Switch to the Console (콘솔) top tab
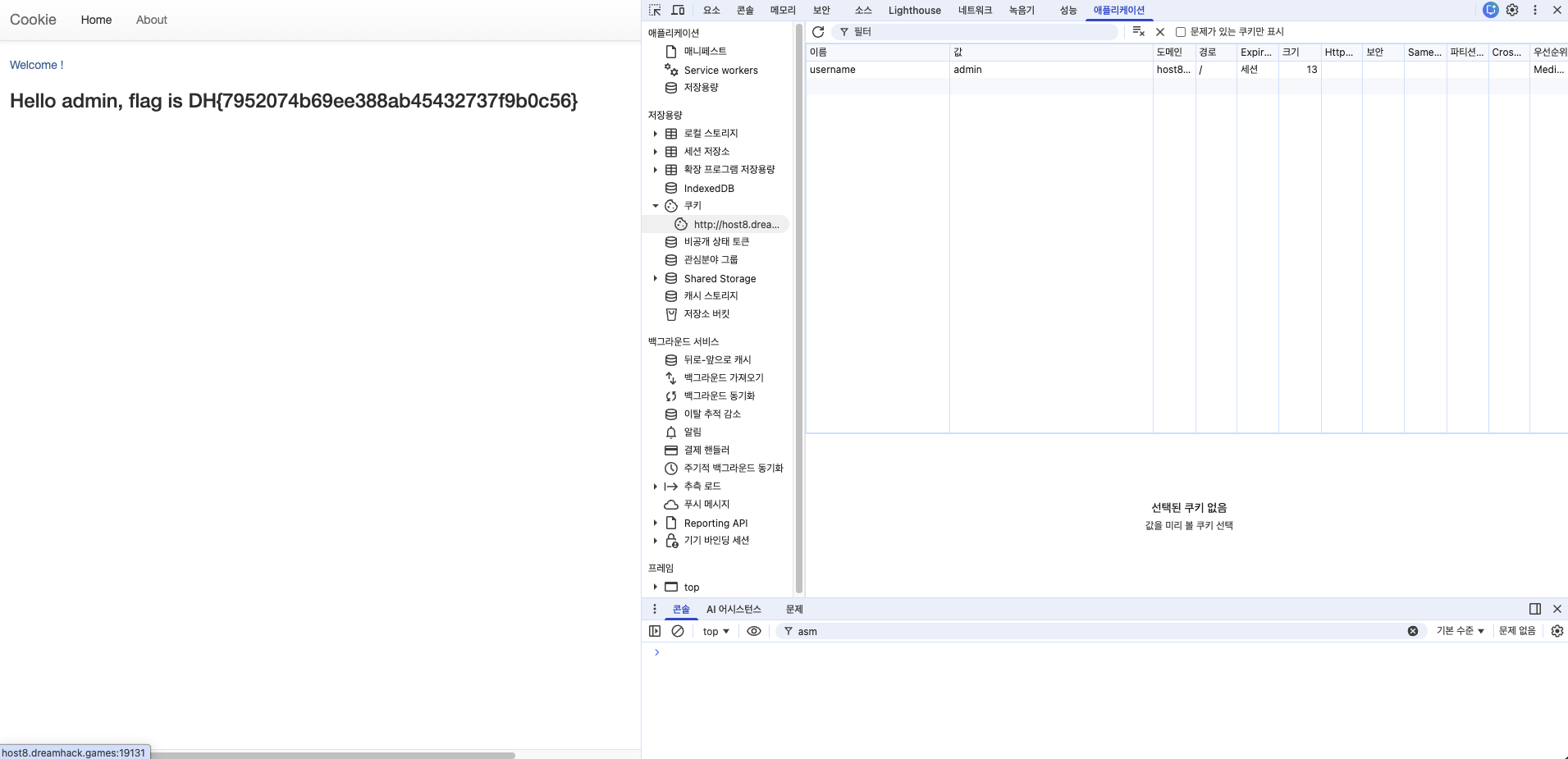 745,10
